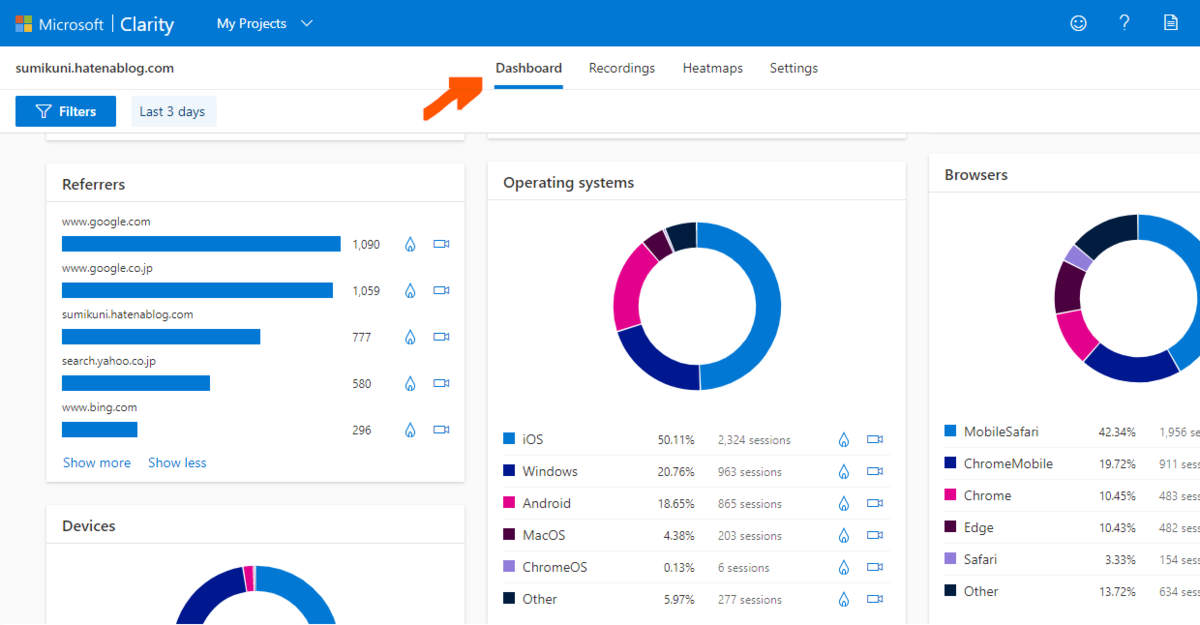Send feedback via the smiley icon
This screenshot has width=1200, height=625.
[1078, 23]
